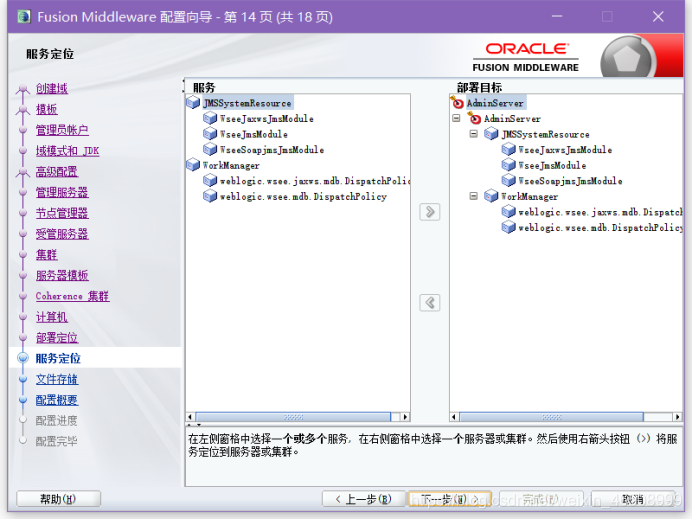Open the 模板 wizard step
Viewport: 692px width, 519px height.
click(x=46, y=109)
